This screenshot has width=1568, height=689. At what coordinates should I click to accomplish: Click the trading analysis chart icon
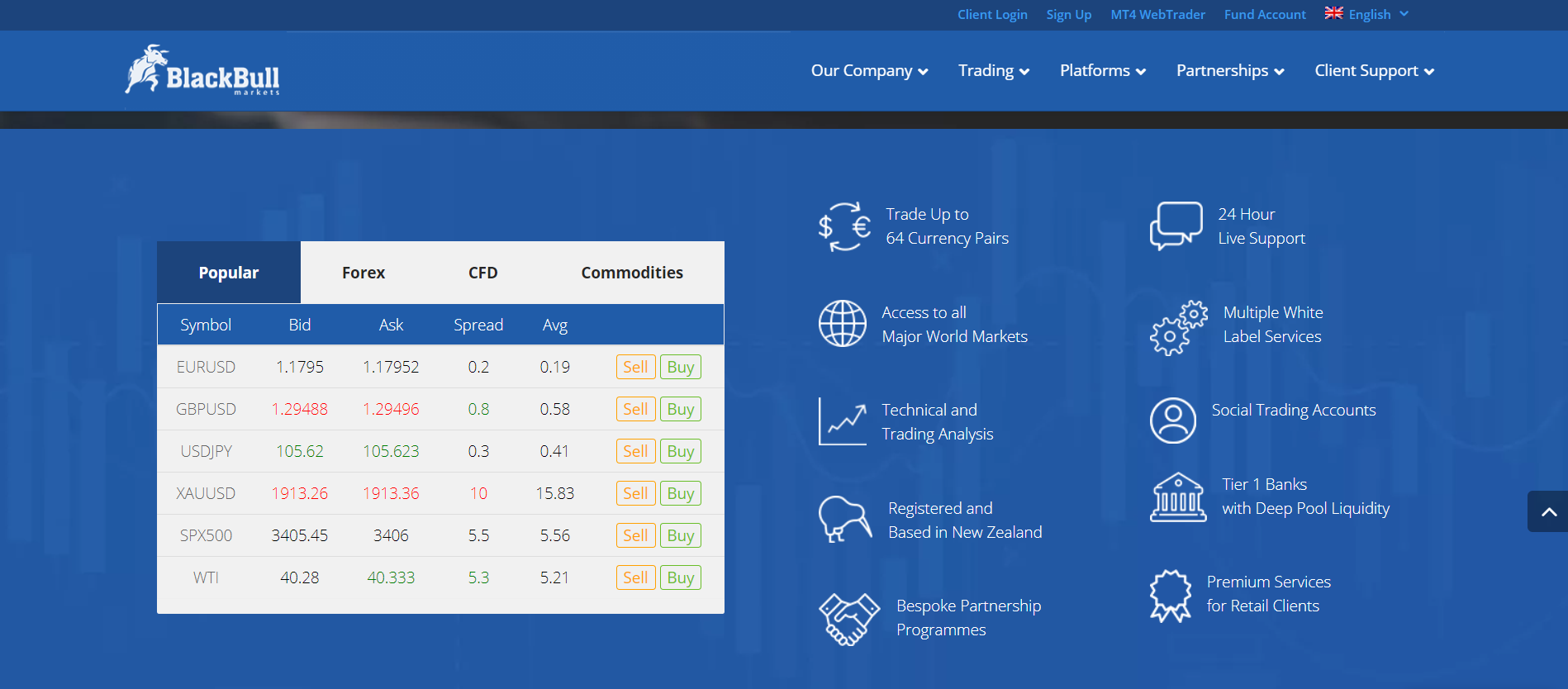point(842,421)
